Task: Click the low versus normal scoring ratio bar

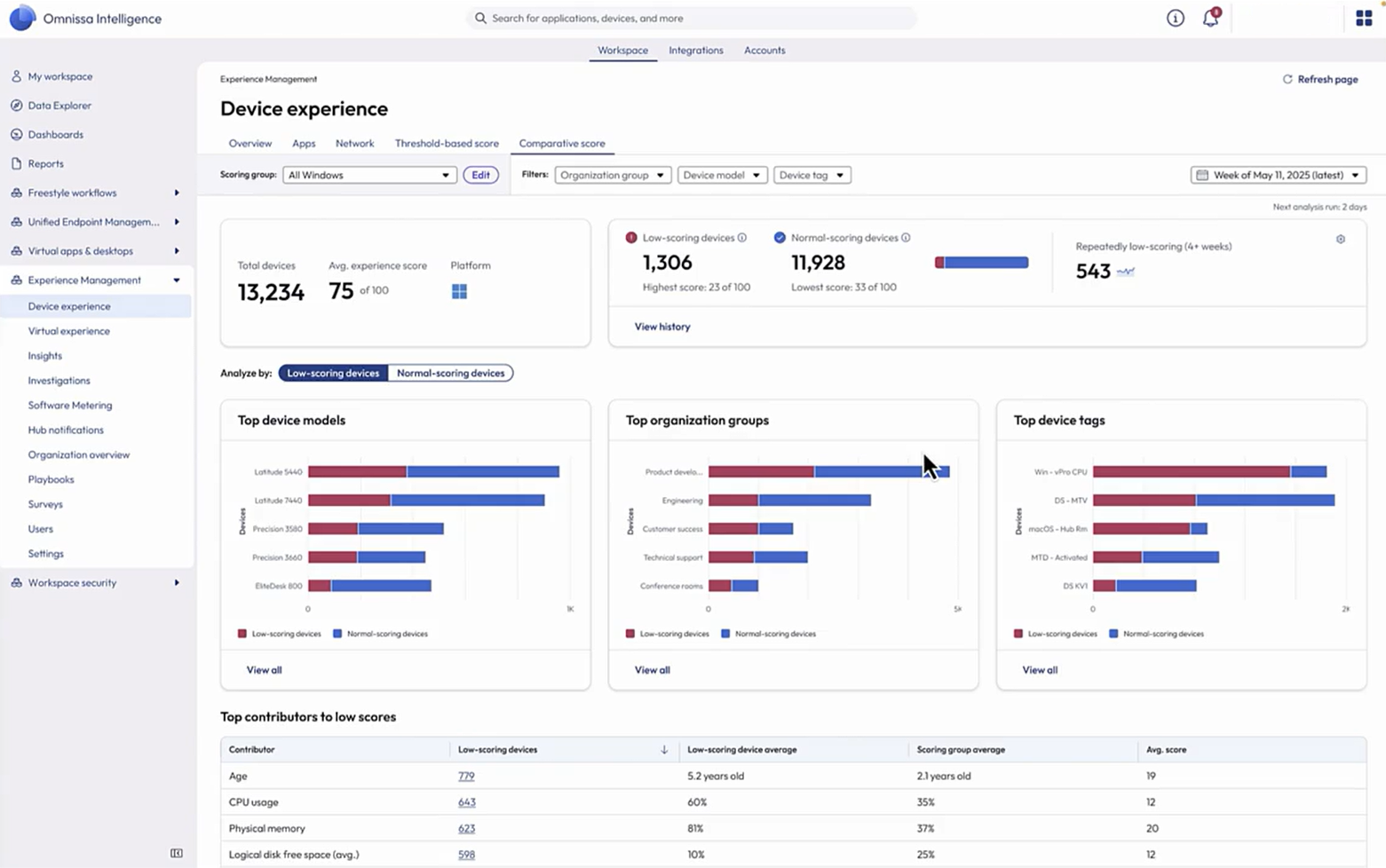Action: click(x=981, y=263)
